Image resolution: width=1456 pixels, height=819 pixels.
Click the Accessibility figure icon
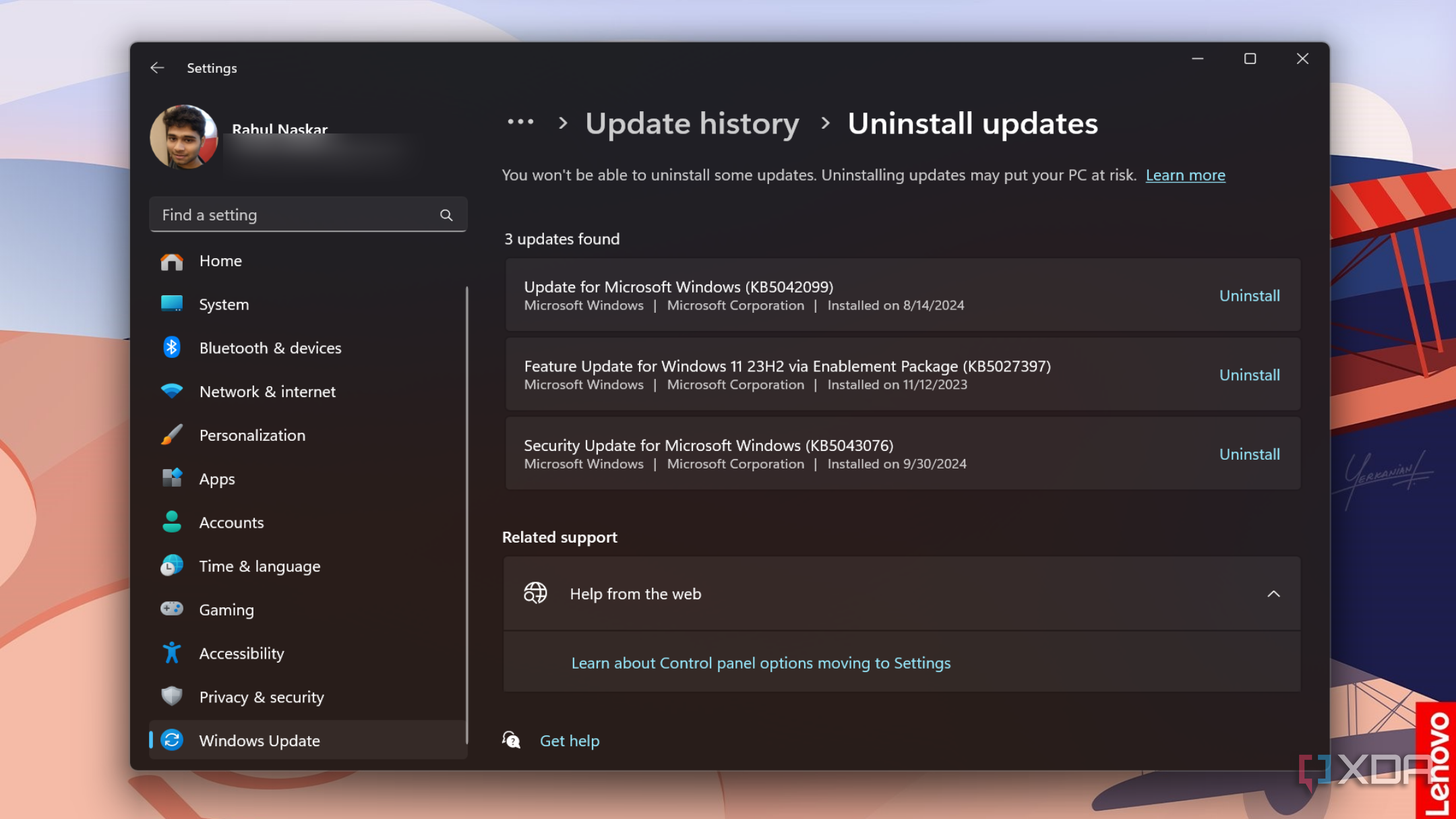172,653
